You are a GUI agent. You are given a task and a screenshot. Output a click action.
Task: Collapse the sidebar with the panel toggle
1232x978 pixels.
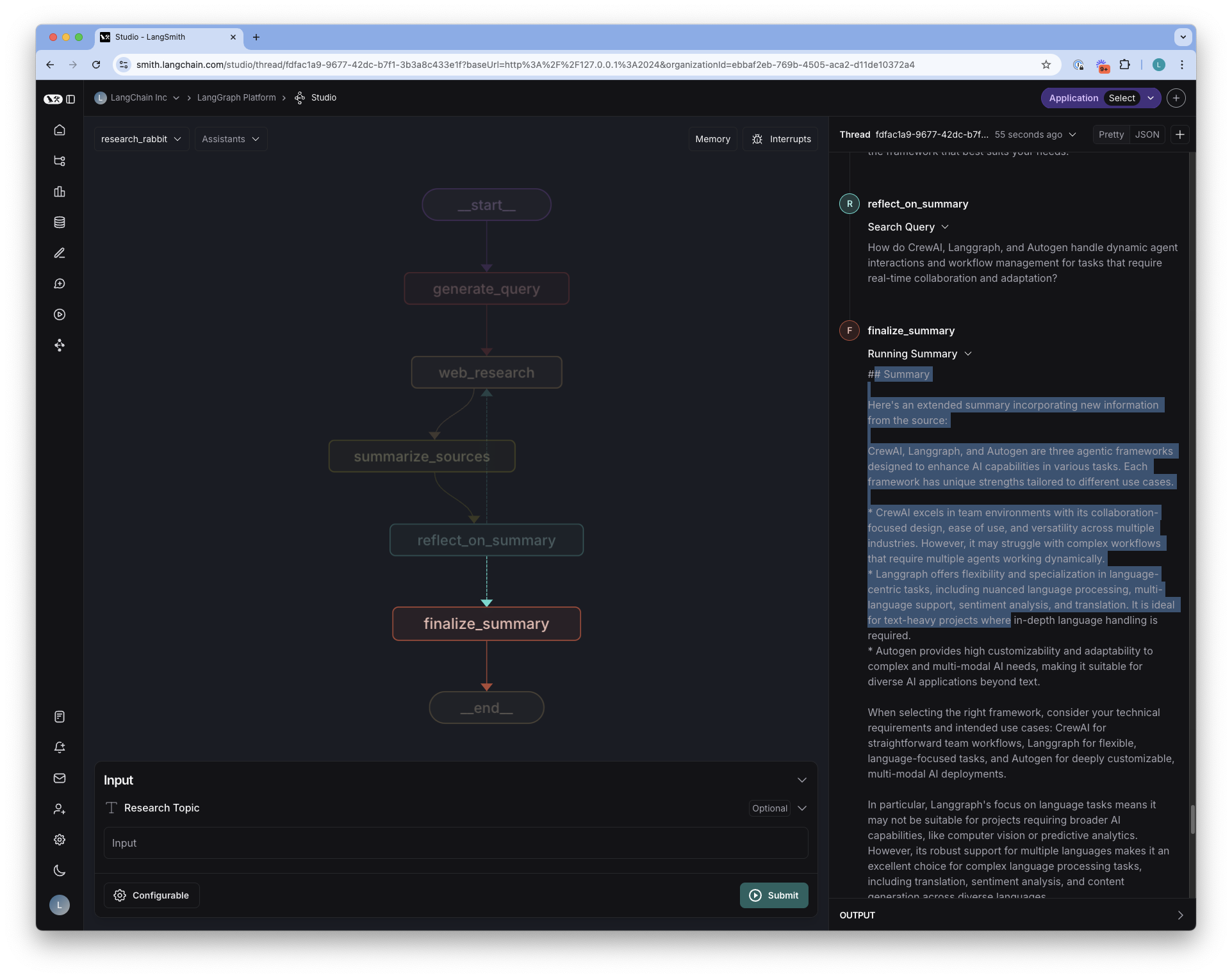point(71,99)
